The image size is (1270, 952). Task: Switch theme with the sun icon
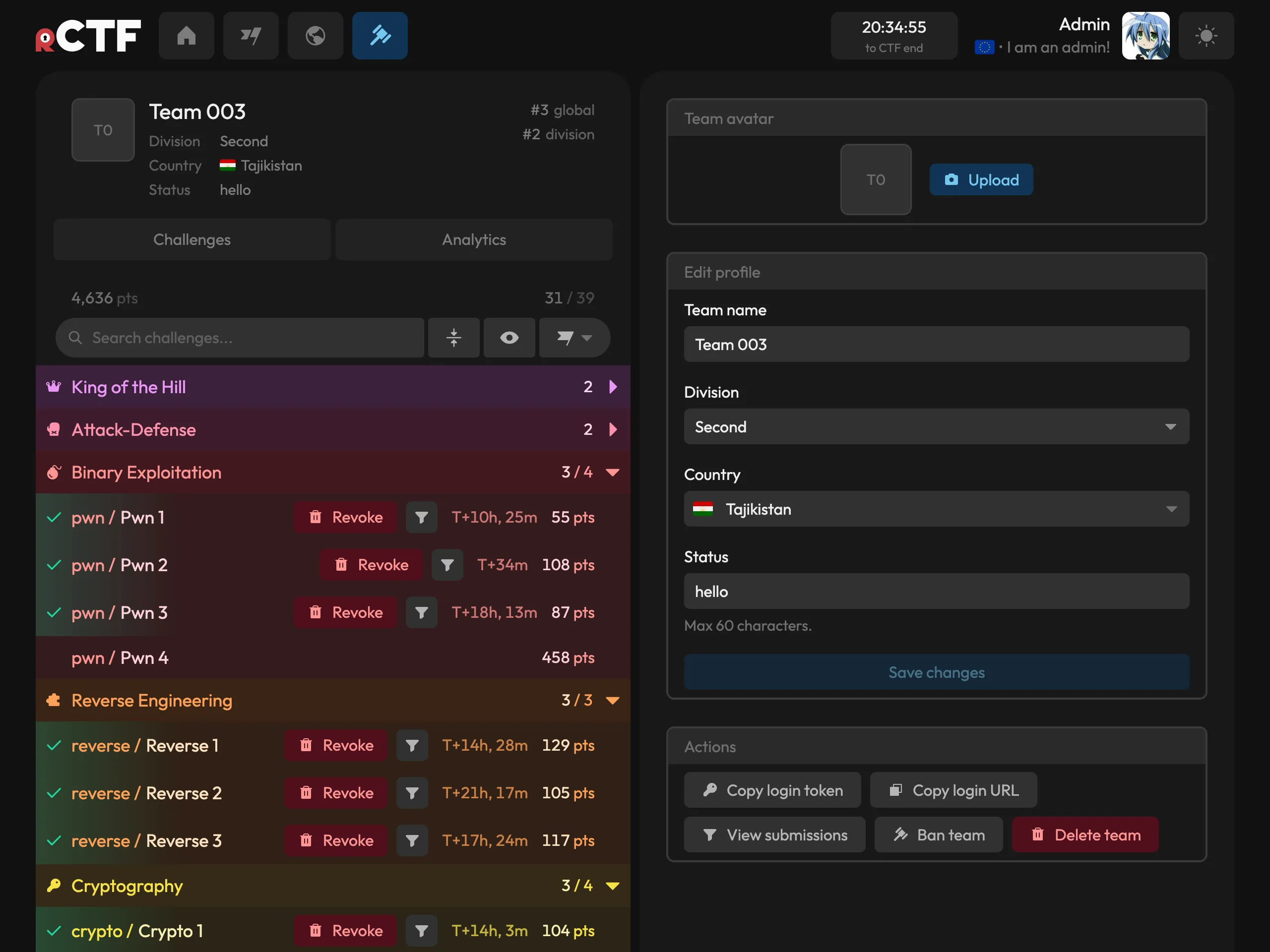point(1206,36)
